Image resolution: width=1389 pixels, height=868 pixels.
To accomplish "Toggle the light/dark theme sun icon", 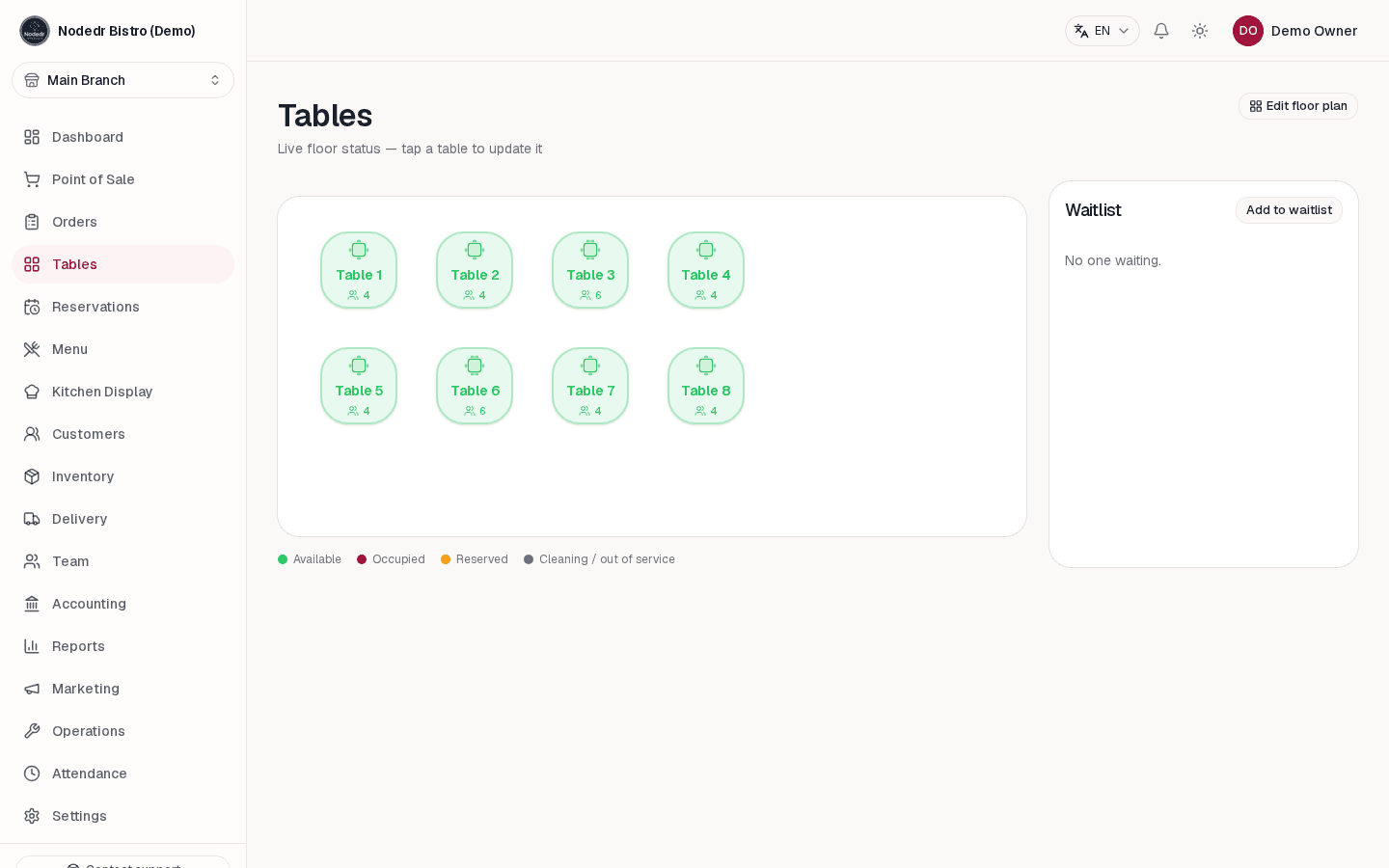I will [x=1200, y=31].
